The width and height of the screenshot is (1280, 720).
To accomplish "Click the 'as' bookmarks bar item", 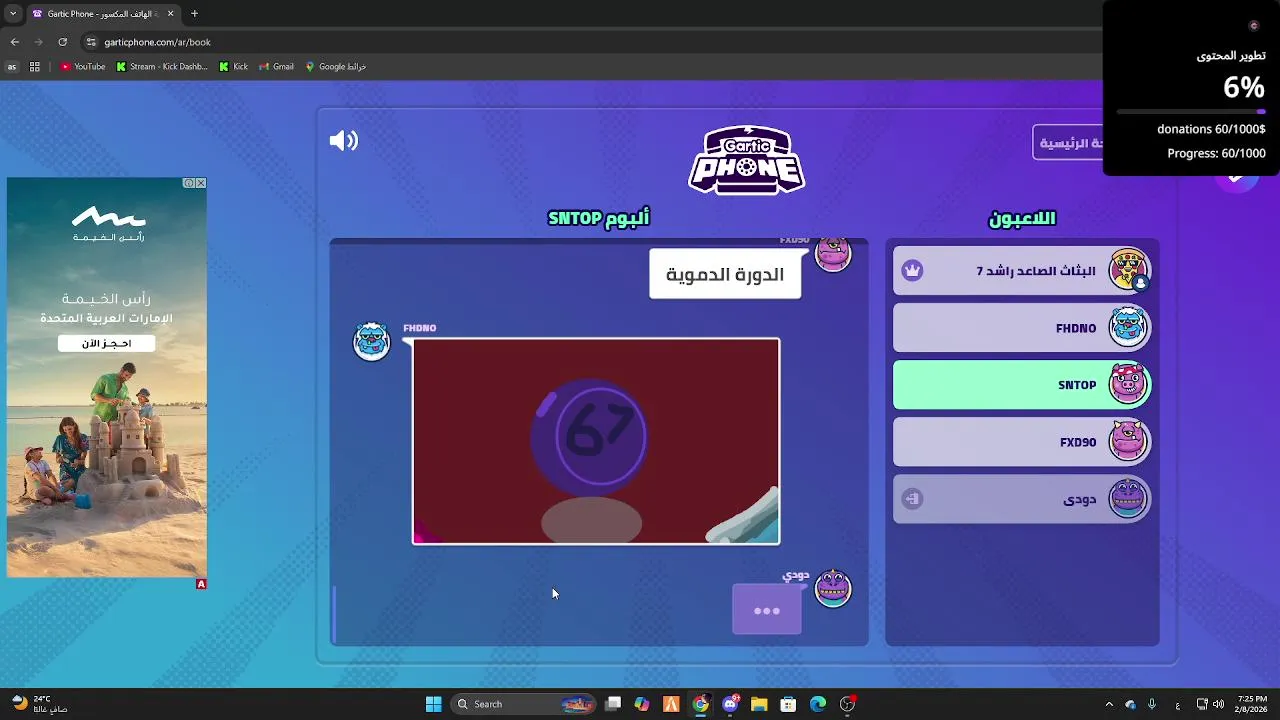I will [12, 67].
